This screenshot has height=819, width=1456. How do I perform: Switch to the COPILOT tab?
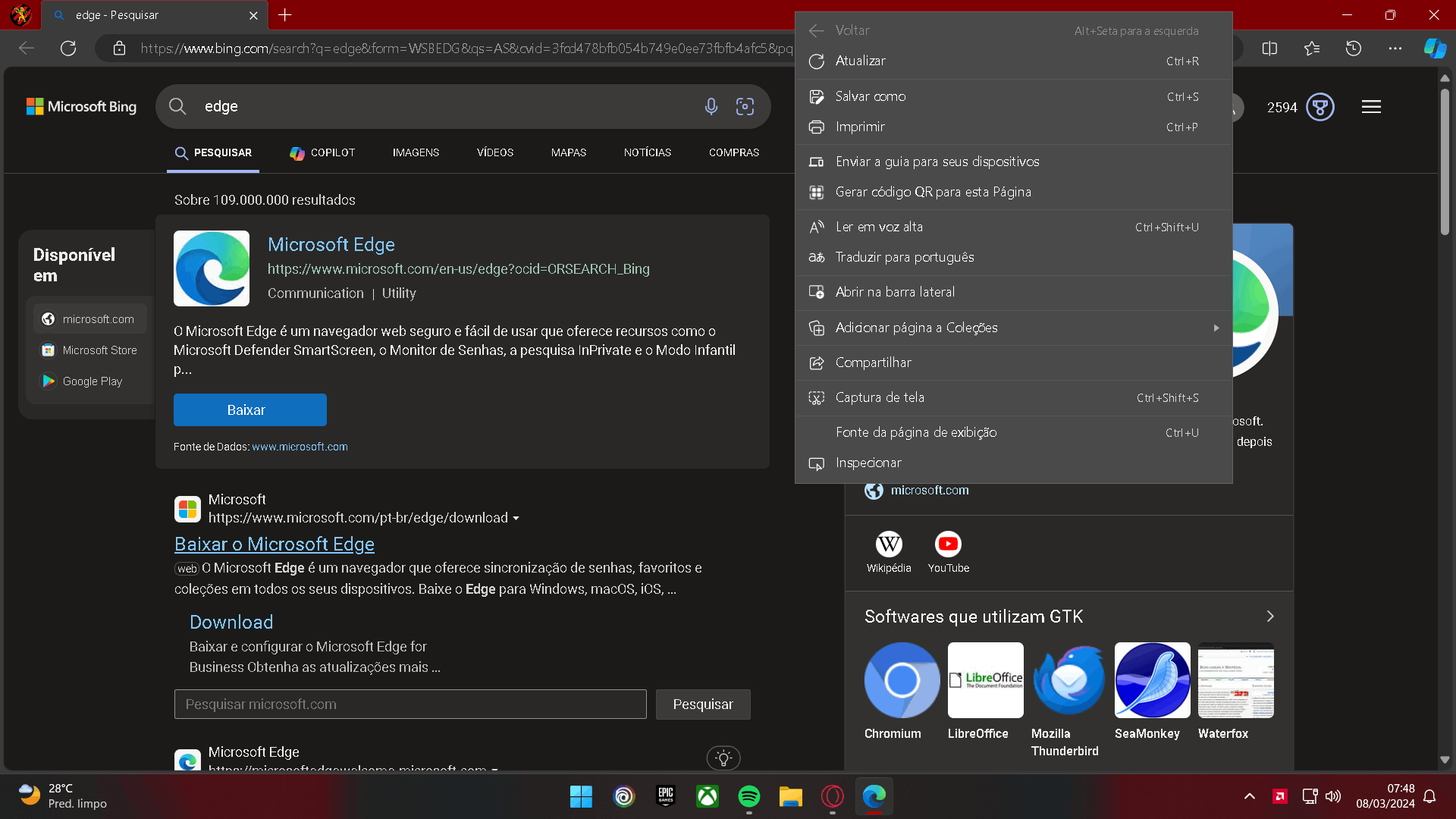322,152
